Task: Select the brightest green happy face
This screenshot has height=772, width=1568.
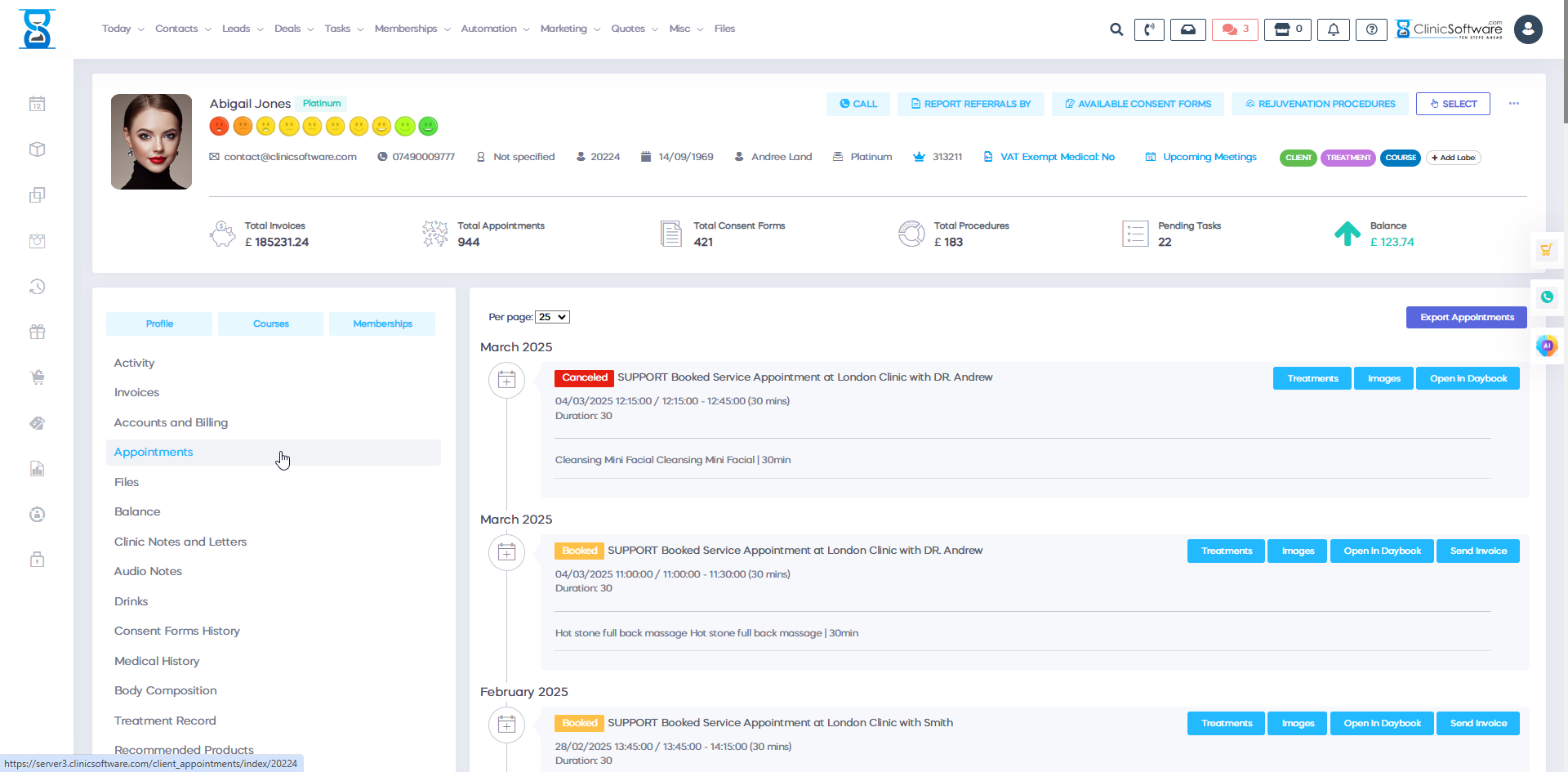Action: coord(428,126)
